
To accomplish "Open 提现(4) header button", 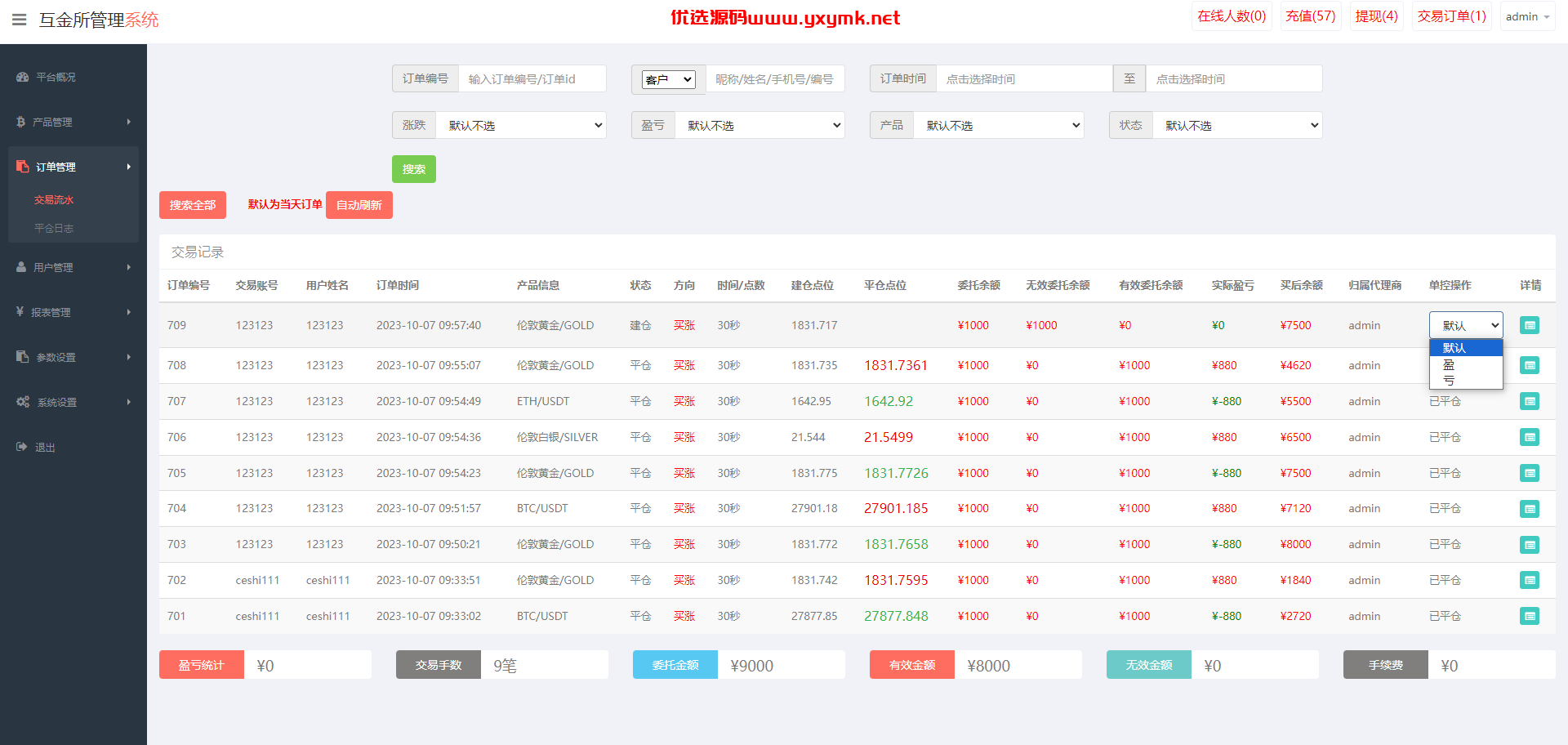I will (1377, 16).
